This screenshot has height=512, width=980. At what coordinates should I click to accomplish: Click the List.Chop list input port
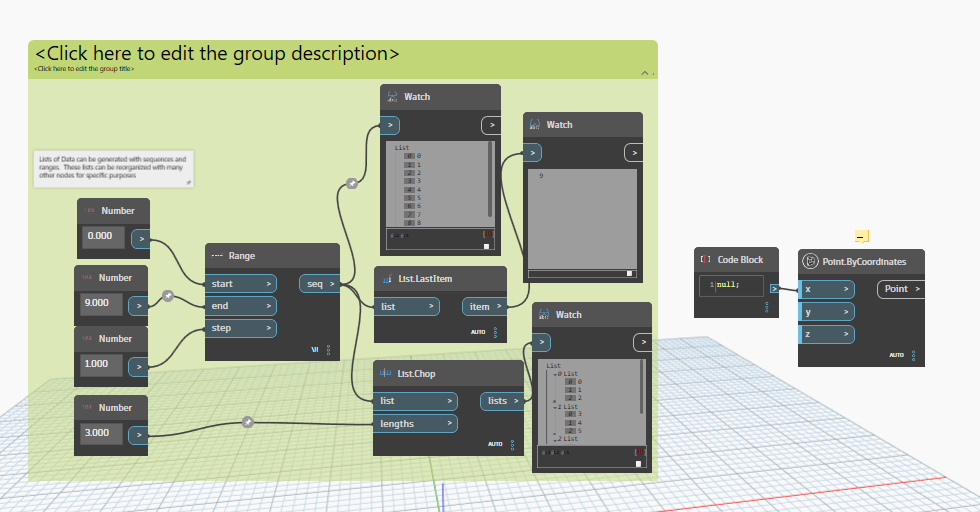tap(416, 401)
